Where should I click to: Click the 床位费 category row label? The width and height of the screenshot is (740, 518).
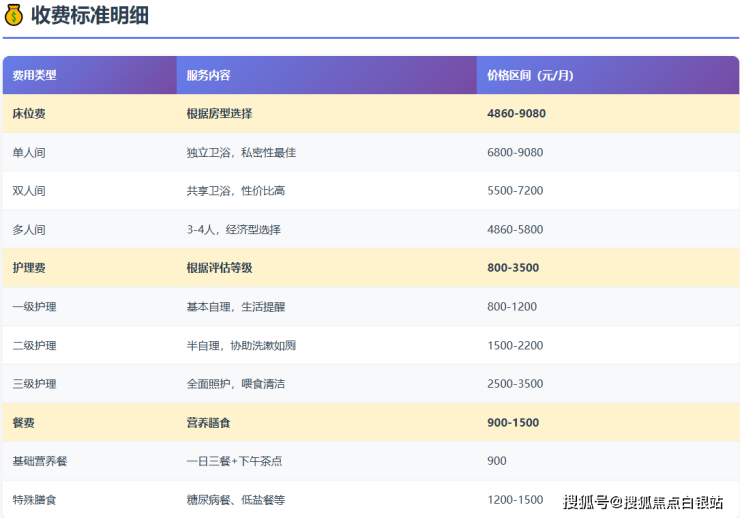click(x=29, y=114)
